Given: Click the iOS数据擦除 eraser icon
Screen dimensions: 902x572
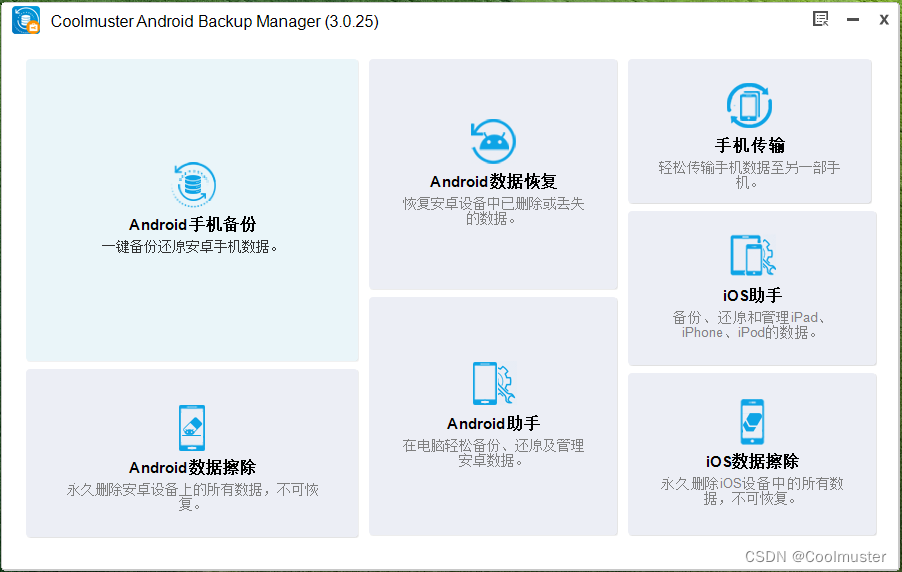Looking at the screenshot, I should [752, 422].
